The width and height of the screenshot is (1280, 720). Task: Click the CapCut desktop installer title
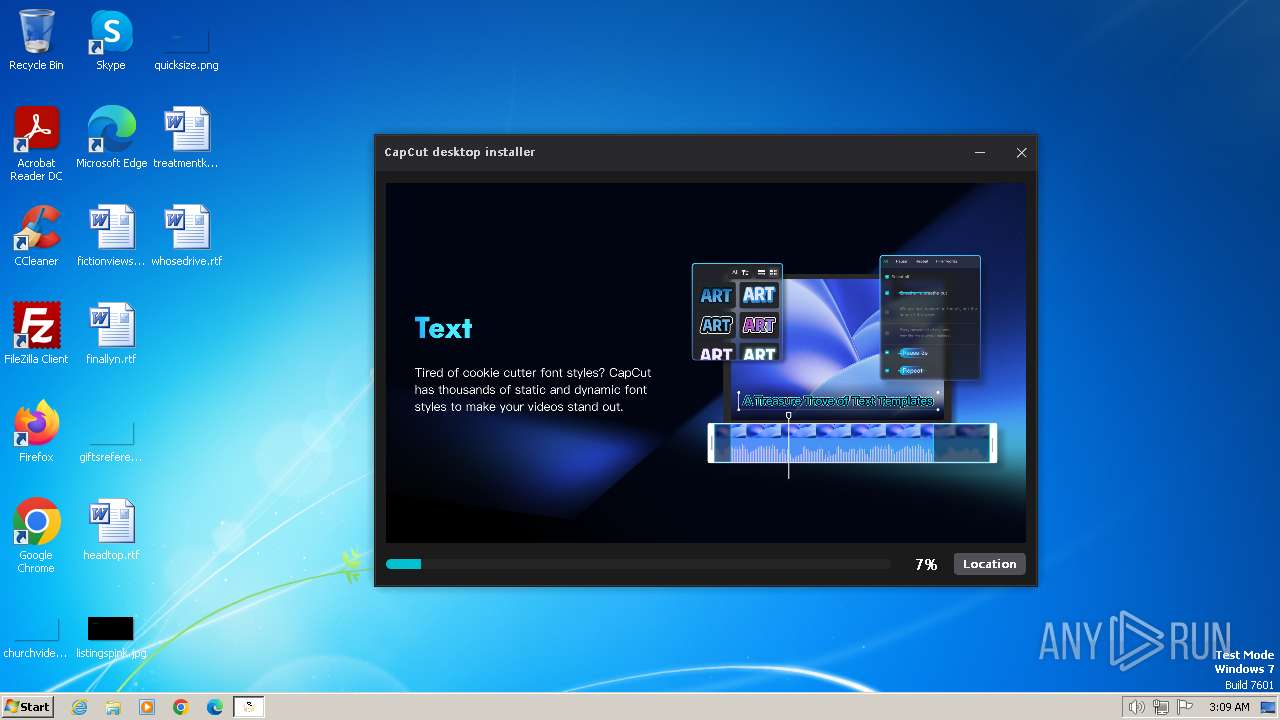(x=460, y=152)
